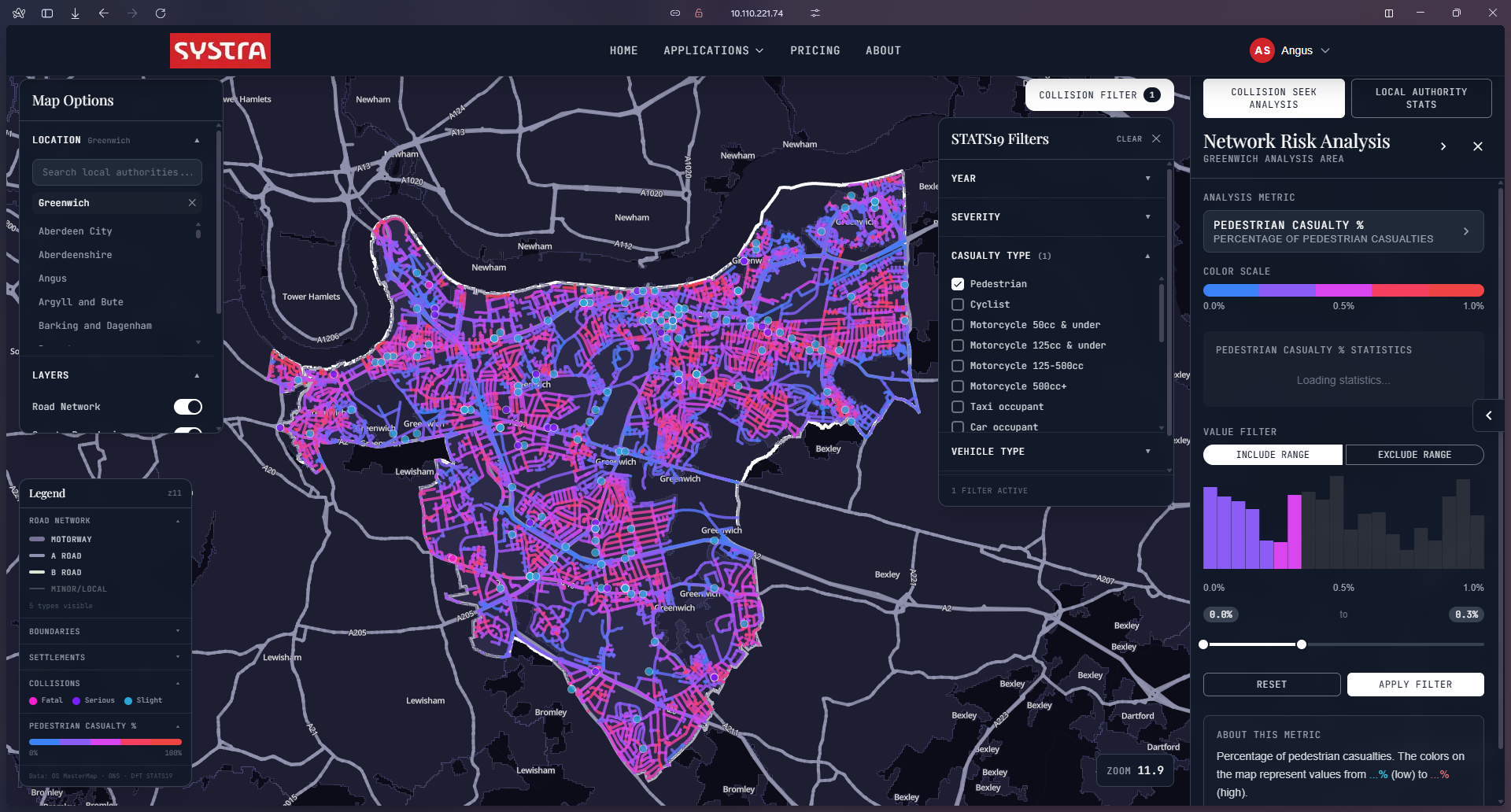Click the SYSTRA logo
The image size is (1511, 812).
point(220,50)
